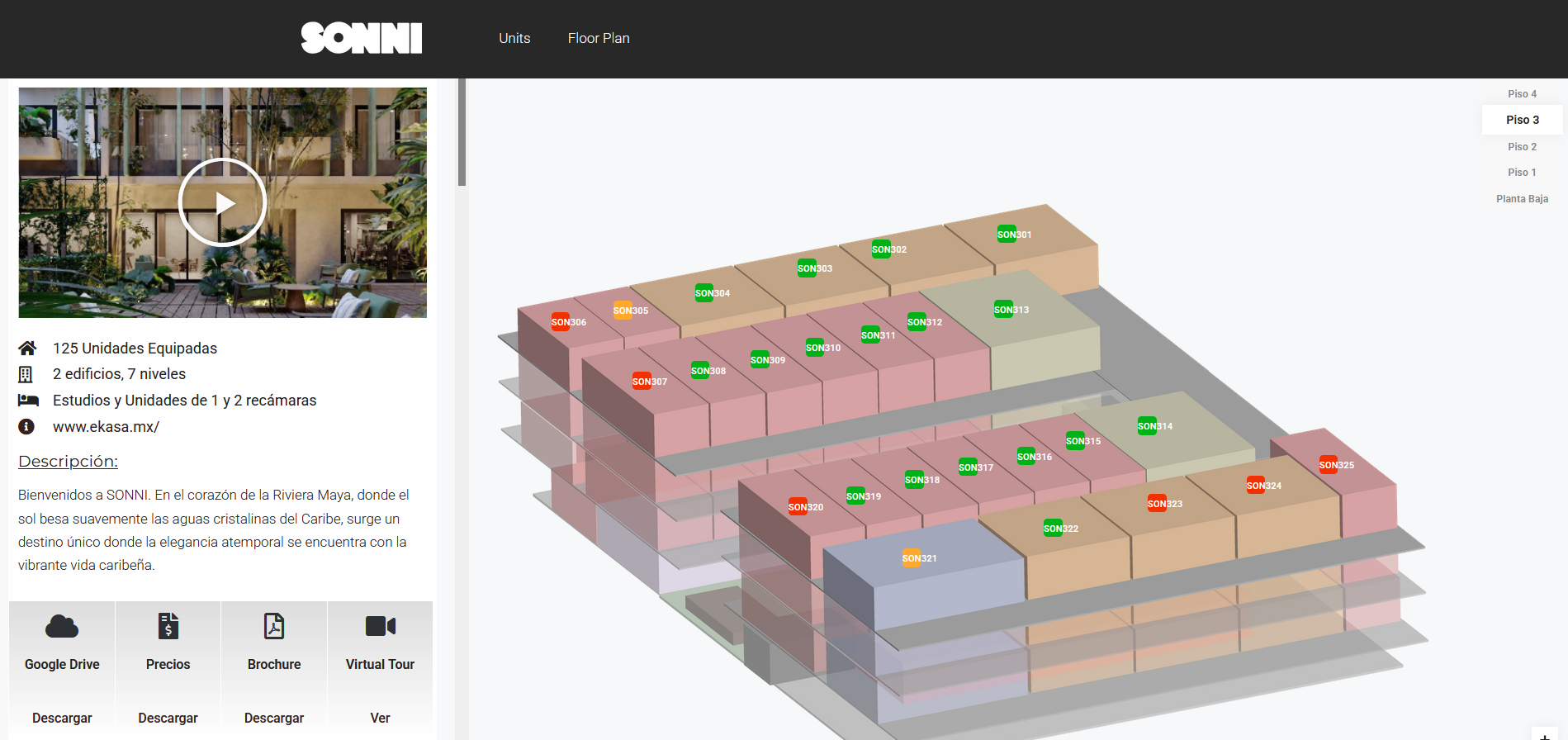The image size is (1568, 740).
Task: Open the www.ekasa.mx link
Action: pos(106,427)
